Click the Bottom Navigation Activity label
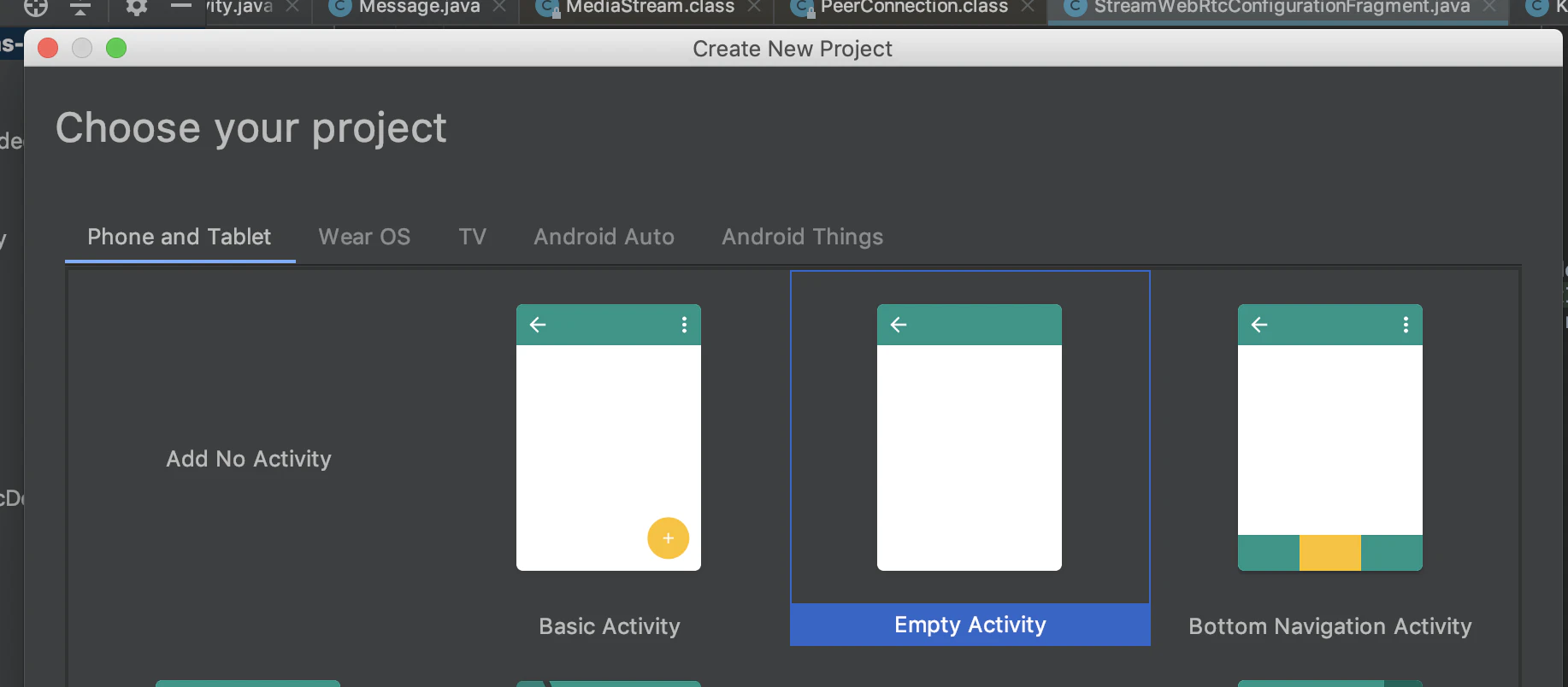 [x=1330, y=626]
